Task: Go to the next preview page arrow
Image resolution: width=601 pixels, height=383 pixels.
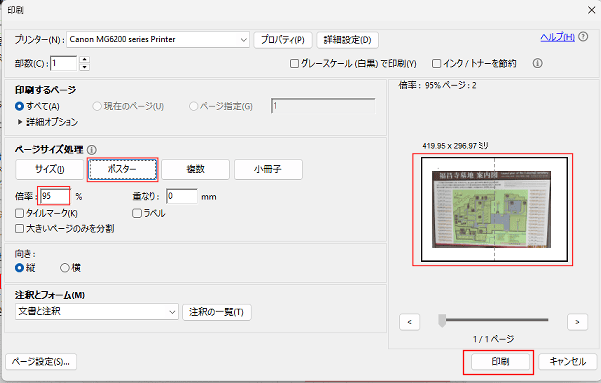Action: (x=577, y=322)
